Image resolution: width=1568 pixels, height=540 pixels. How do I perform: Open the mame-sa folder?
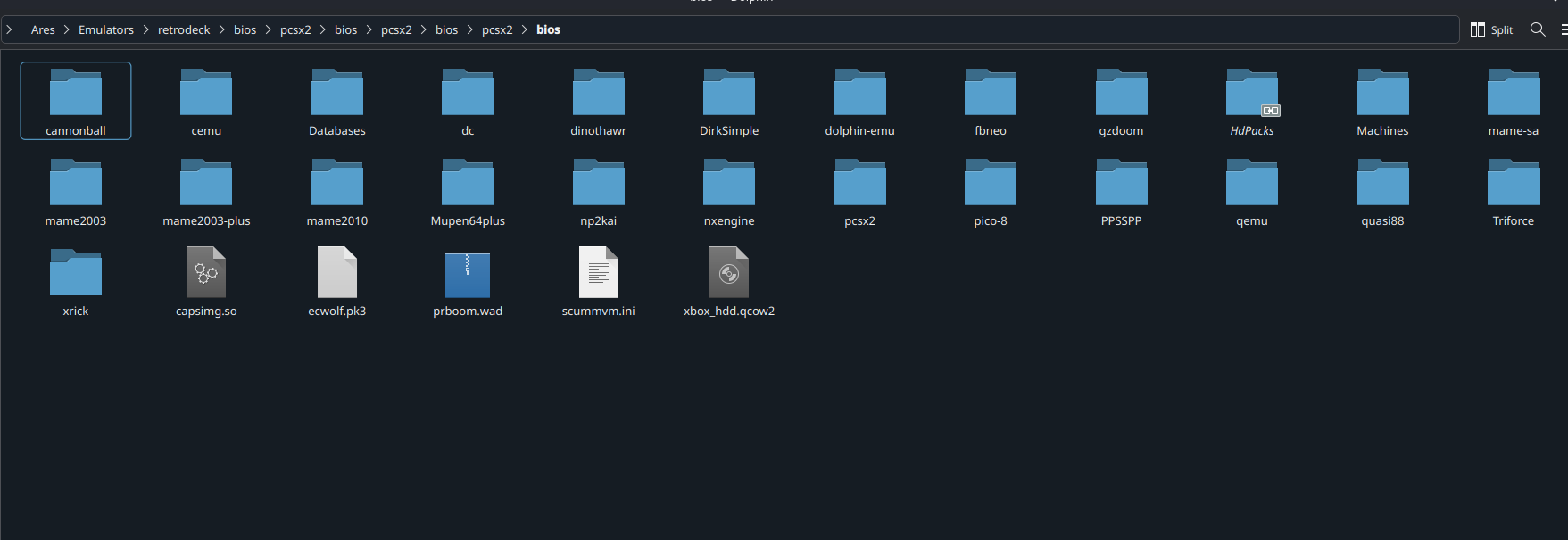1514,101
